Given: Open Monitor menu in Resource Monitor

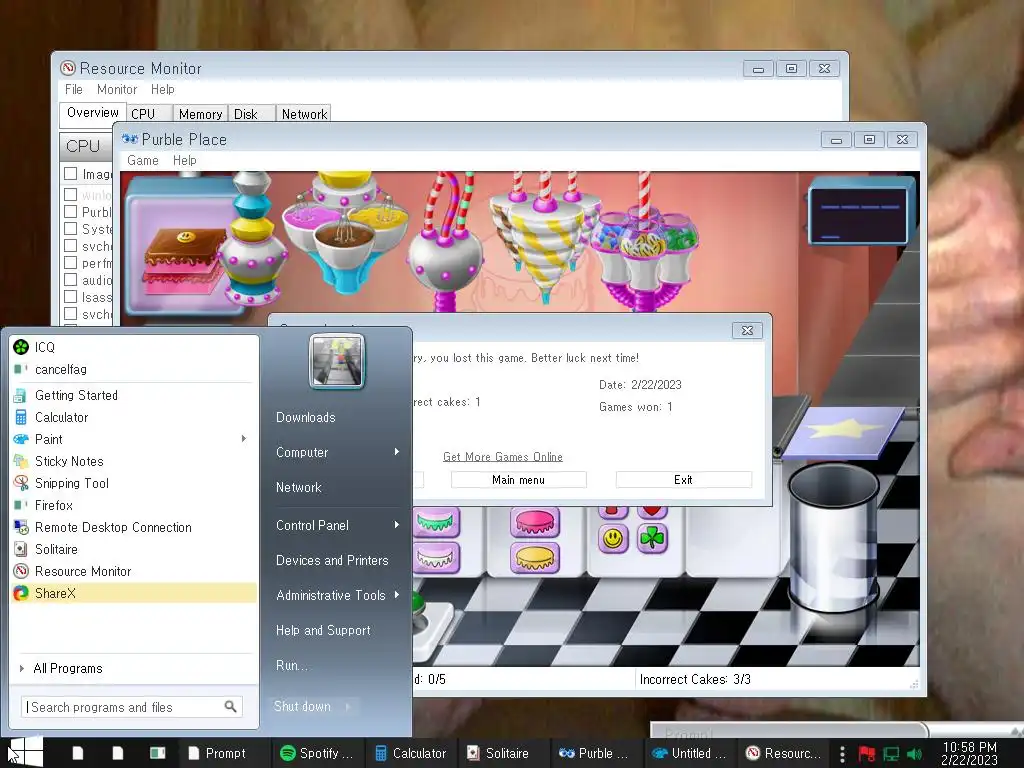Looking at the screenshot, I should [x=117, y=89].
